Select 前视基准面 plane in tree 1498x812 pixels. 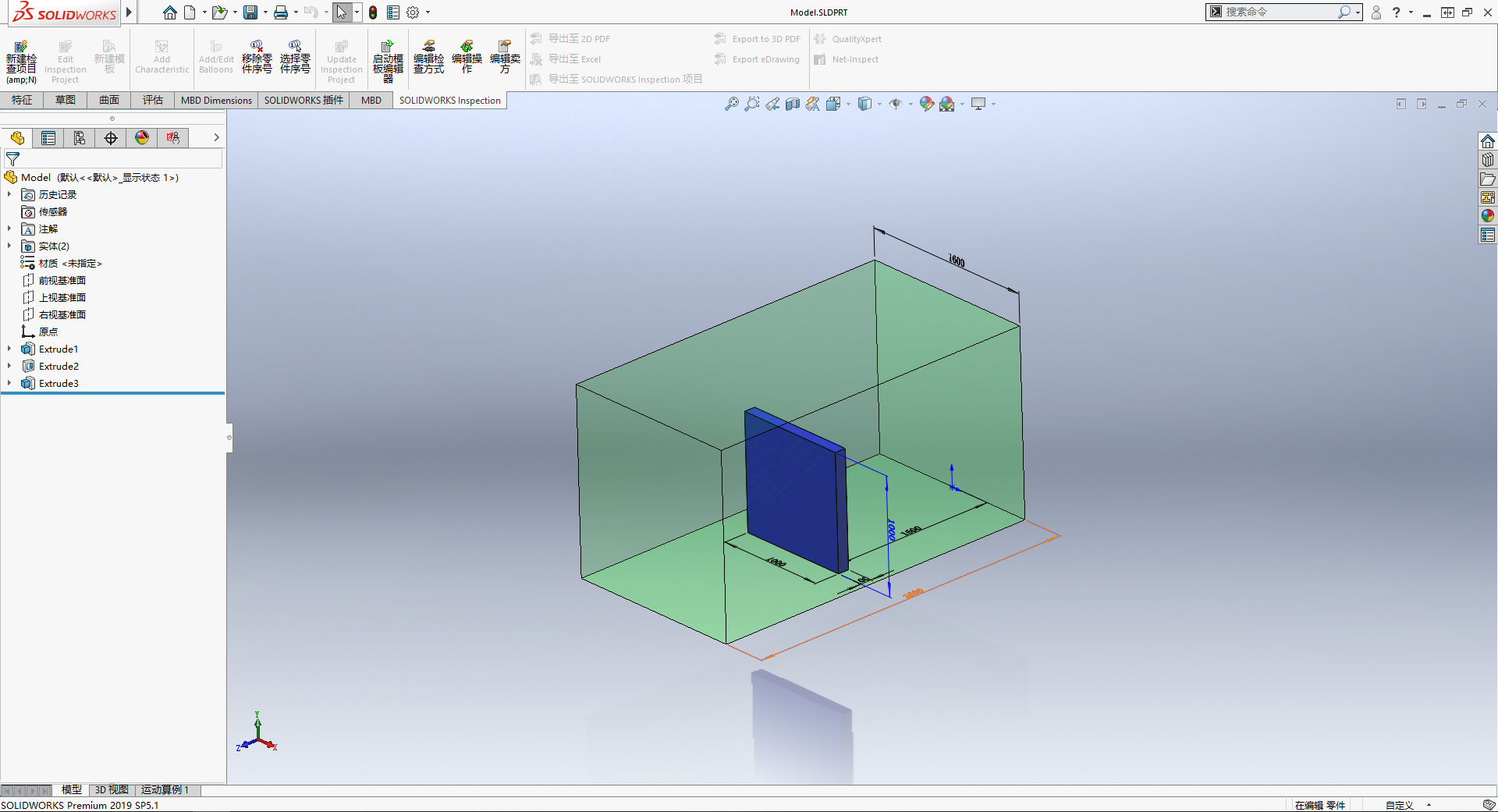point(62,280)
